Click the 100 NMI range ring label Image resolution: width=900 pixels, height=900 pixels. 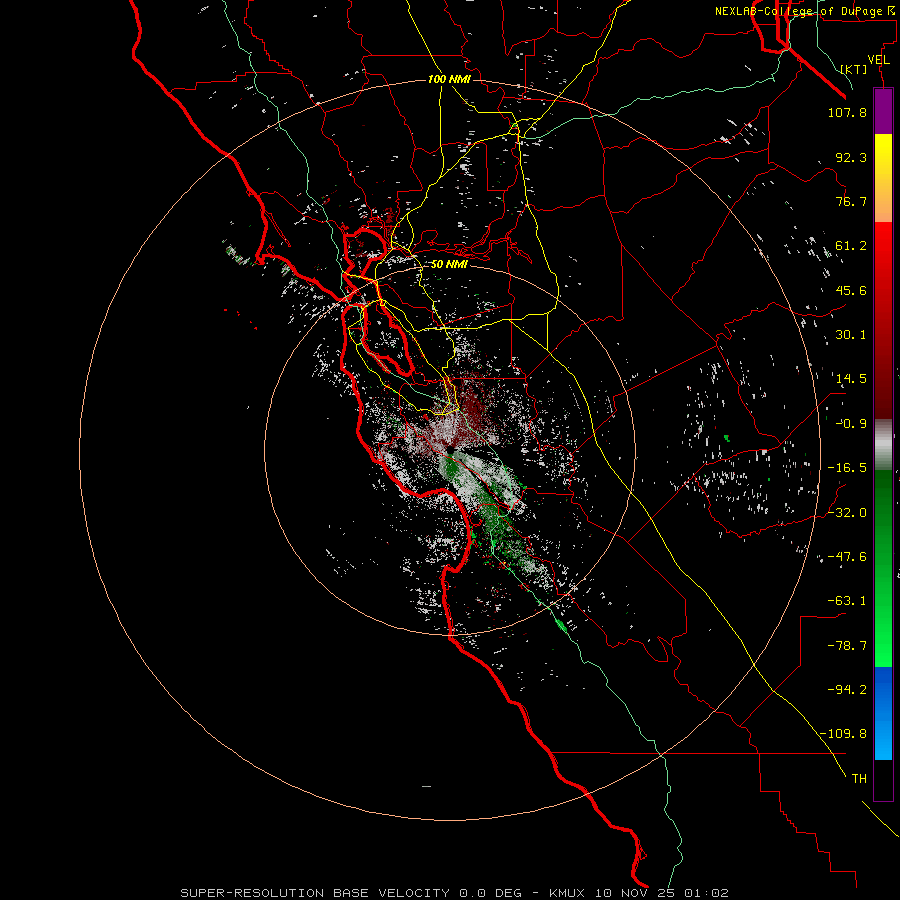449,79
